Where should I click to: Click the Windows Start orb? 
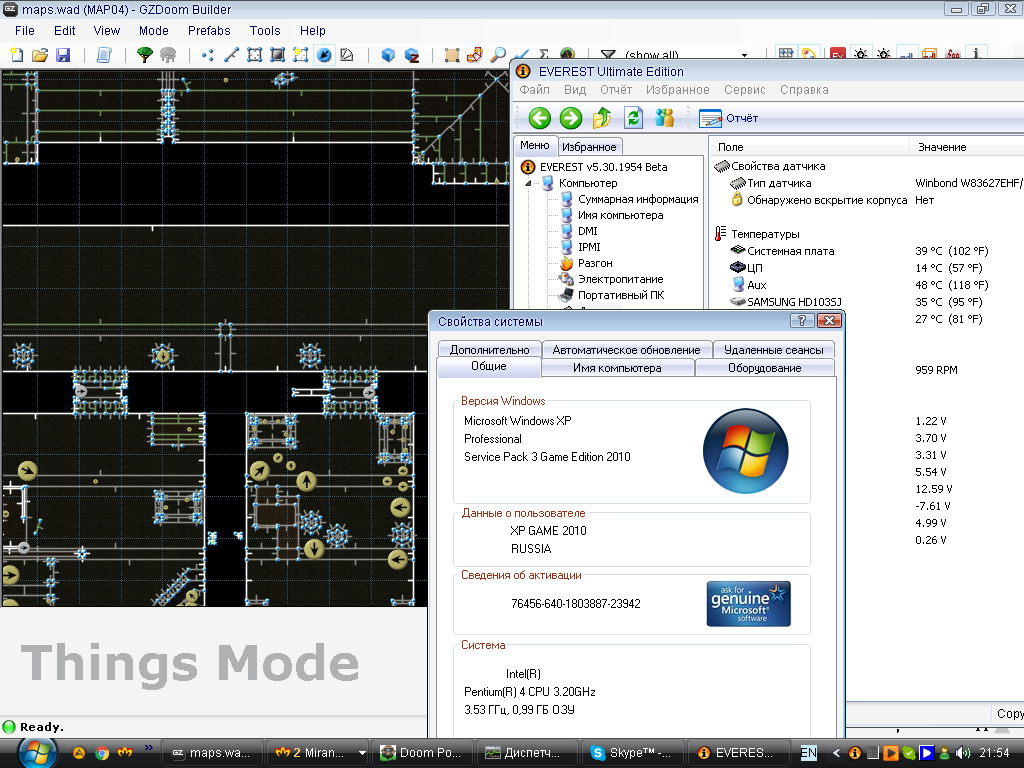point(37,753)
